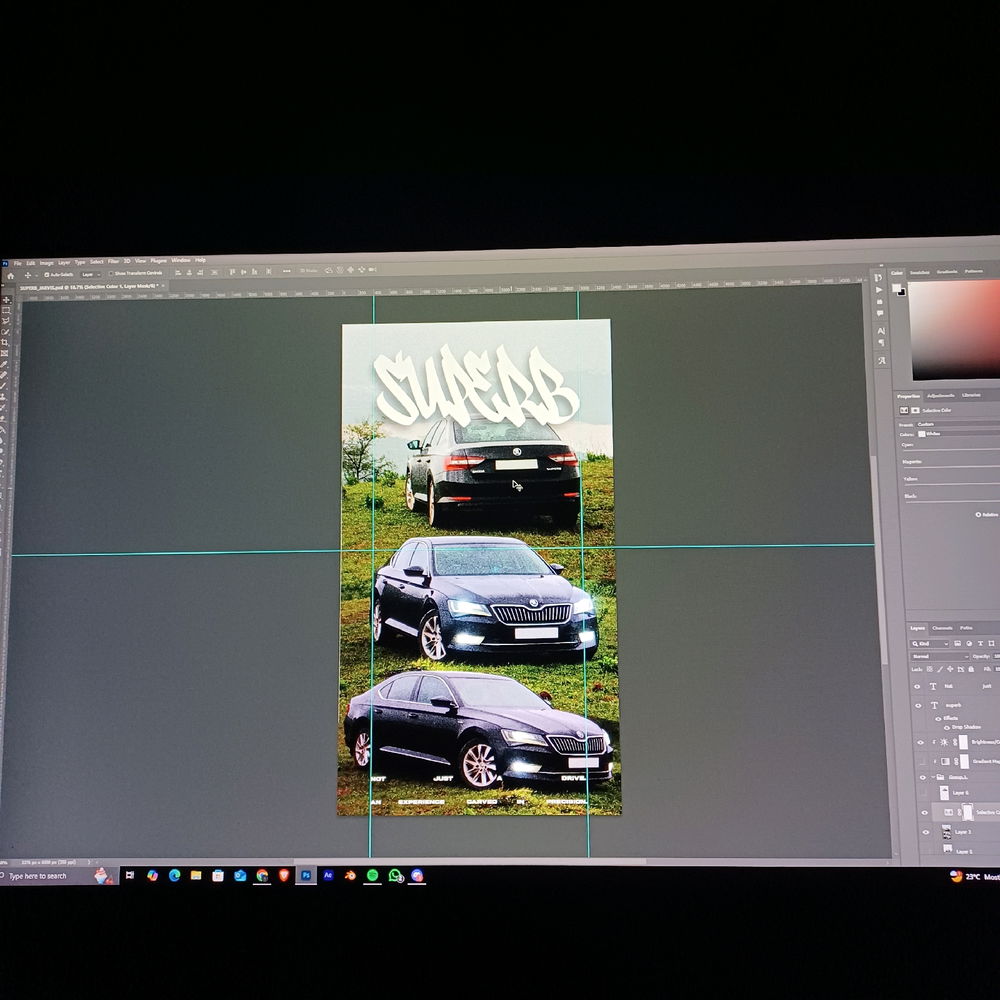Toggle the Auto-Select checkbox
Image resolution: width=1000 pixels, height=1000 pixels.
point(47,274)
